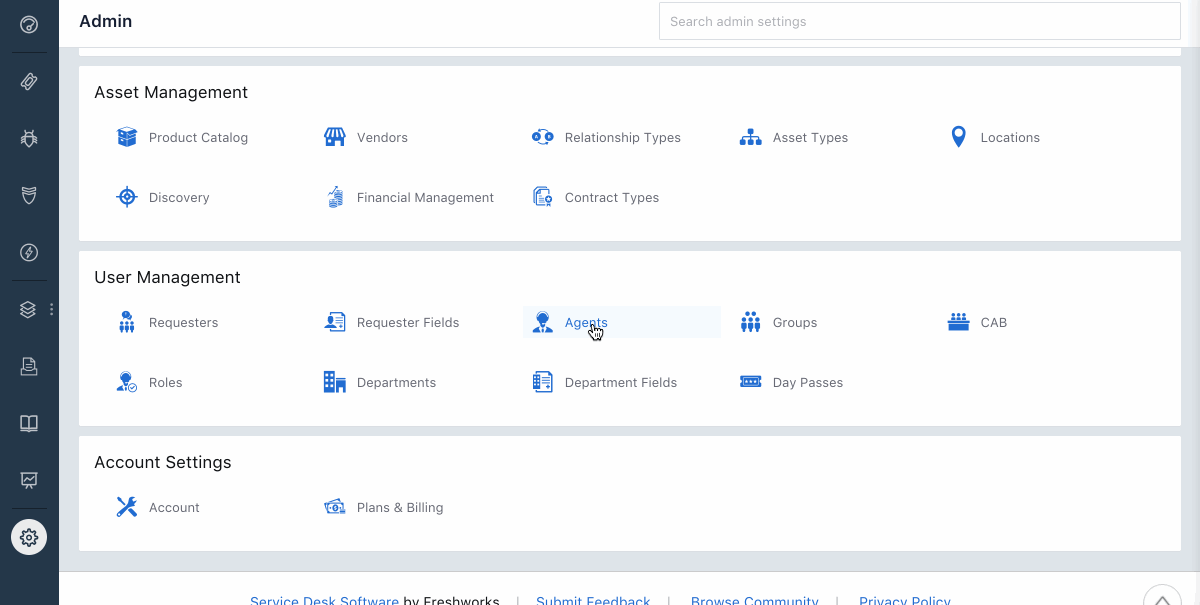Viewport: 1200px width, 605px height.
Task: Open the lightning bolt sidebar icon
Action: (28, 252)
